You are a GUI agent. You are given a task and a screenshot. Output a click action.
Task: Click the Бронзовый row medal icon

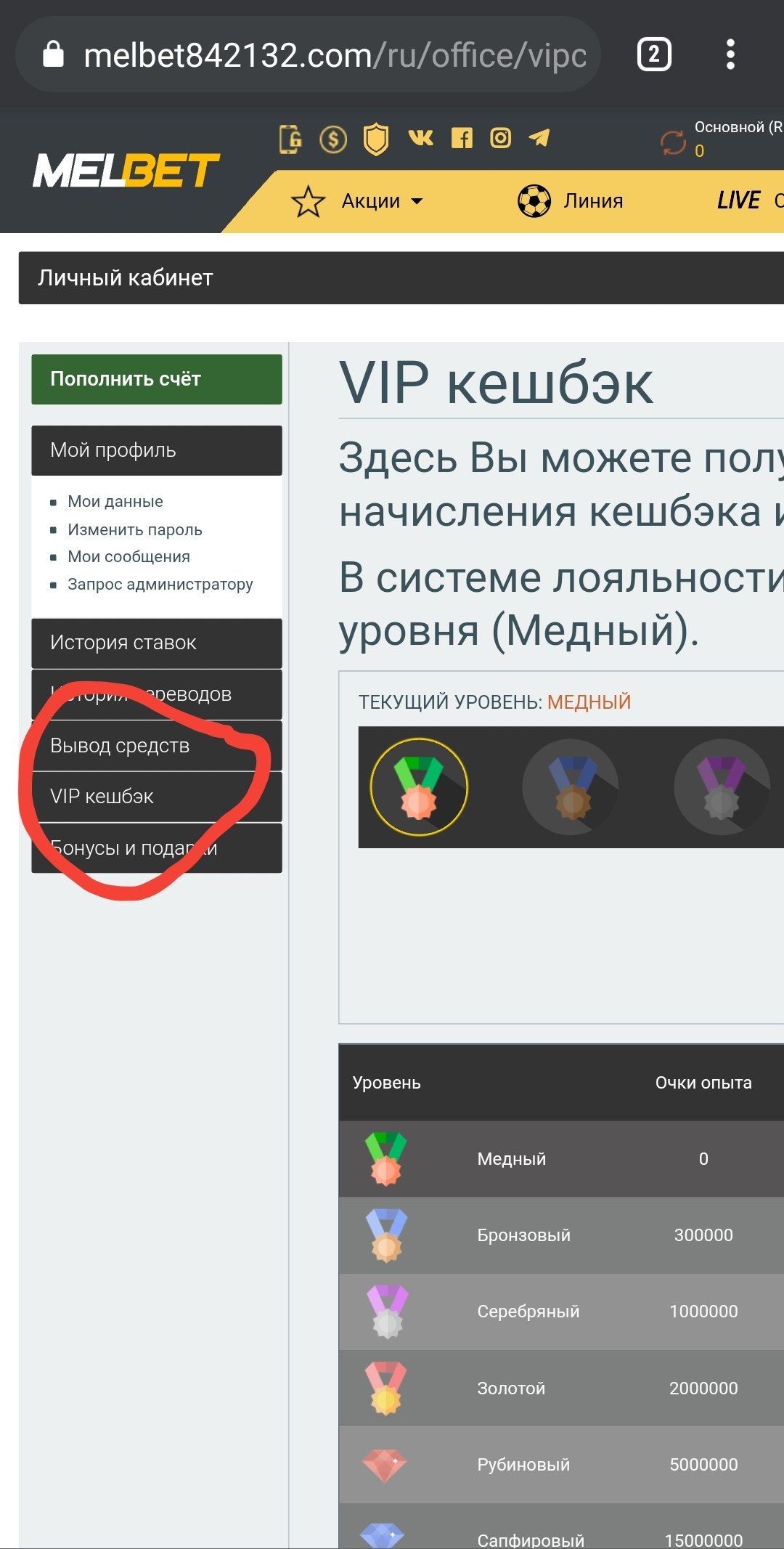(x=386, y=1235)
